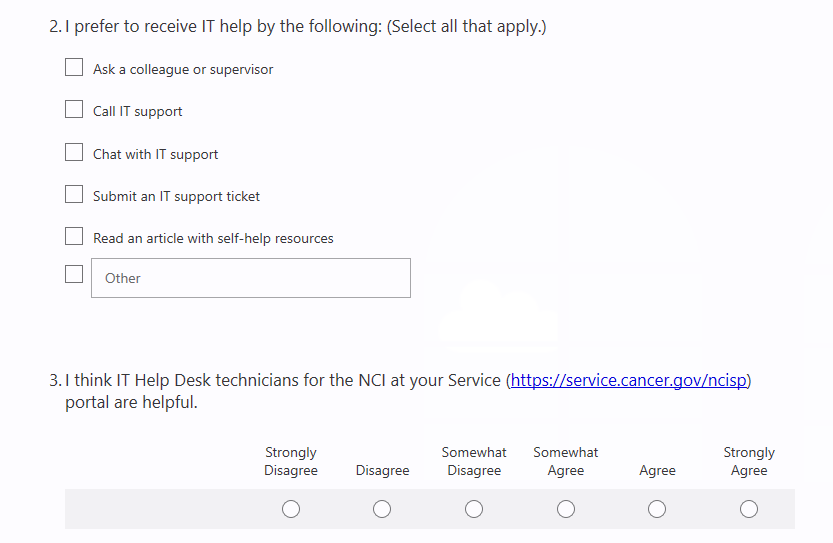
Task: Check the 'Ask a colleague or supervisor' checkbox
Action: (x=74, y=68)
